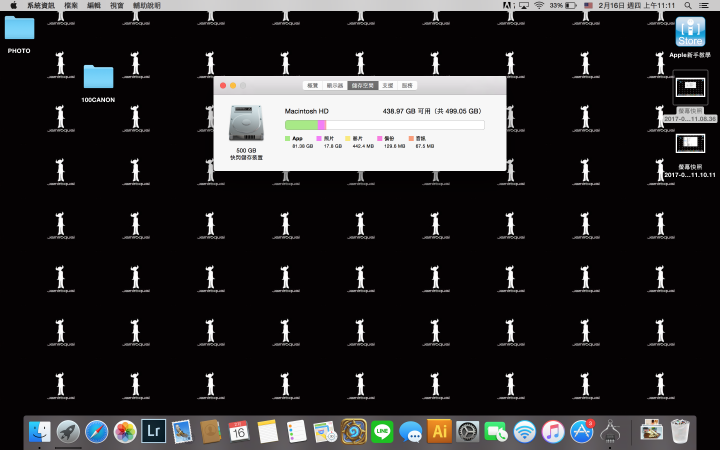Switch to the 顯示器 tab
Screen dimensions: 720x450
[x=335, y=86]
